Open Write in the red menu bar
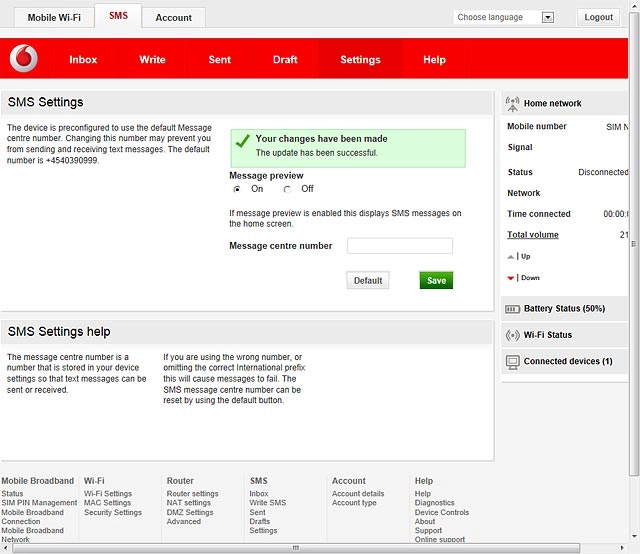 [x=152, y=60]
